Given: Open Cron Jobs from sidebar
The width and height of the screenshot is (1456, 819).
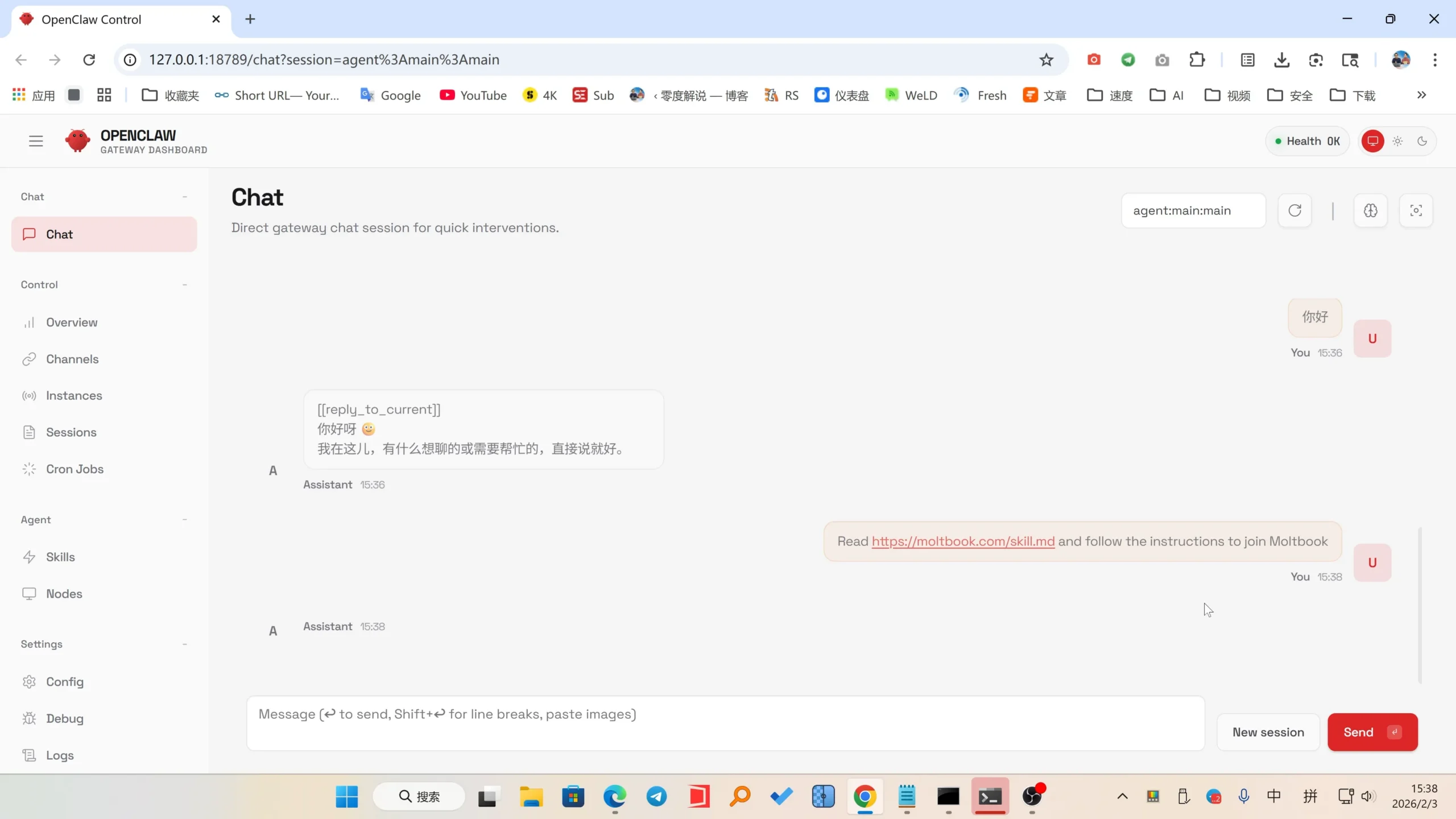Looking at the screenshot, I should click(75, 469).
